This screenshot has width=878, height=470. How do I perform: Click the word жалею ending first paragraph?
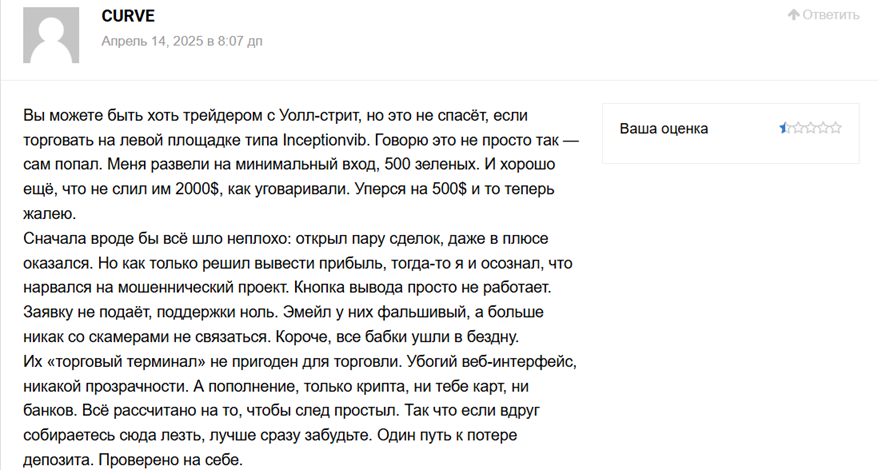coord(49,214)
